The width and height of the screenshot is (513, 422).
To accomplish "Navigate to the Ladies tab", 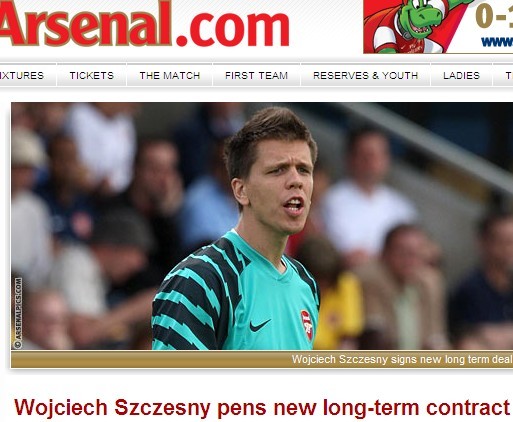I will (x=462, y=76).
